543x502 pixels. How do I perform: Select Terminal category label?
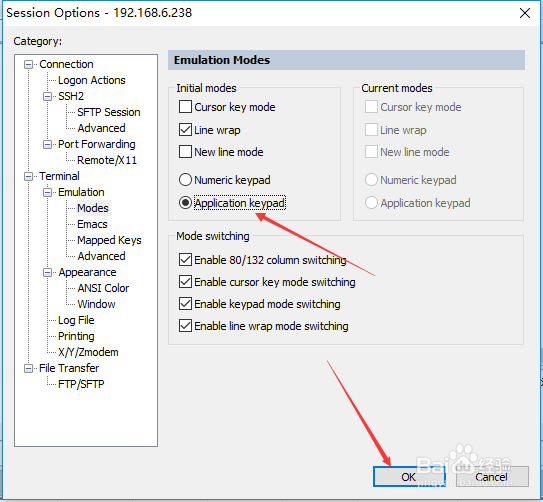pyautogui.click(x=59, y=176)
